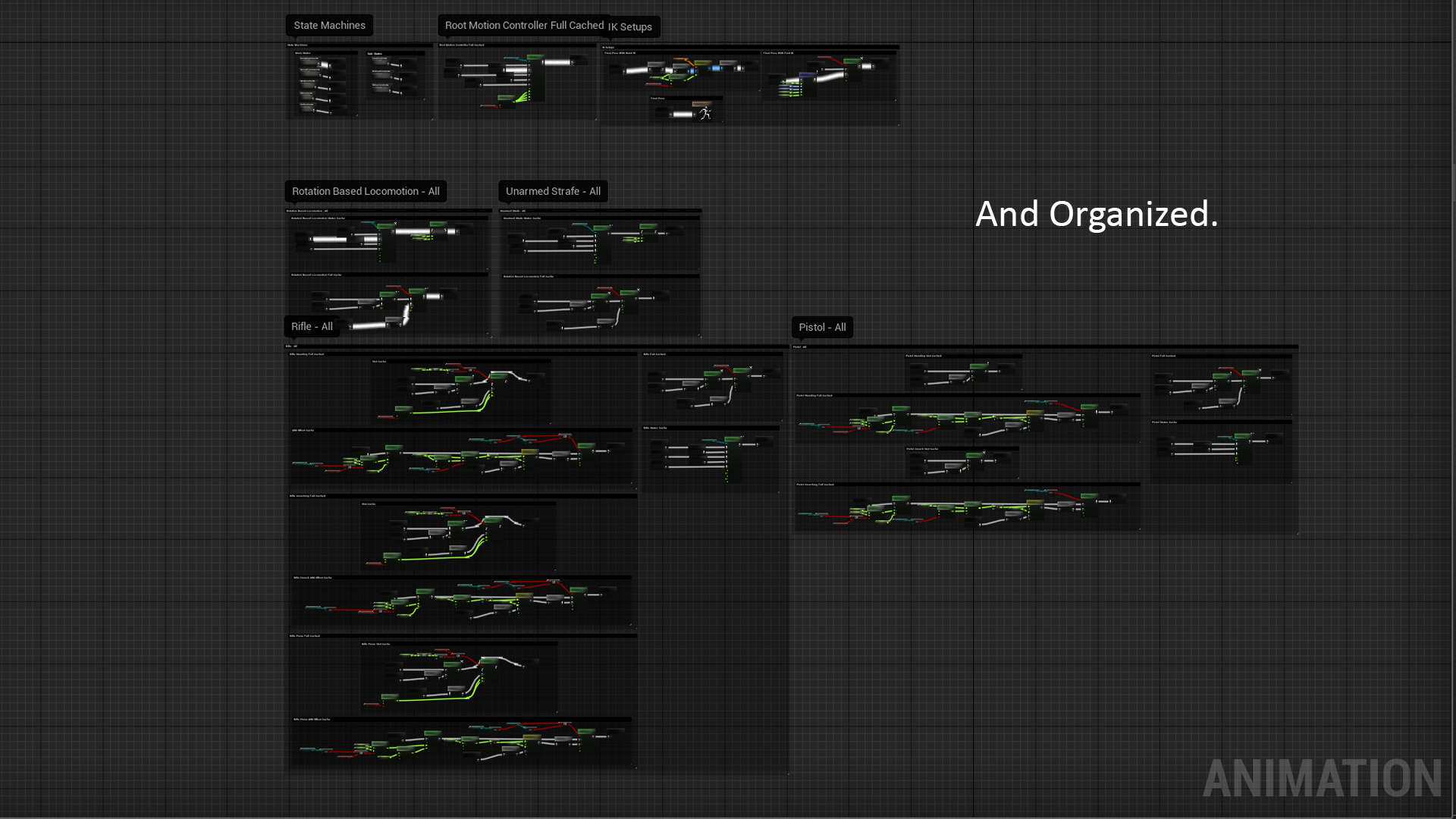Click the Rifle - All comment box title bar
The image size is (1456, 819).
(531, 346)
